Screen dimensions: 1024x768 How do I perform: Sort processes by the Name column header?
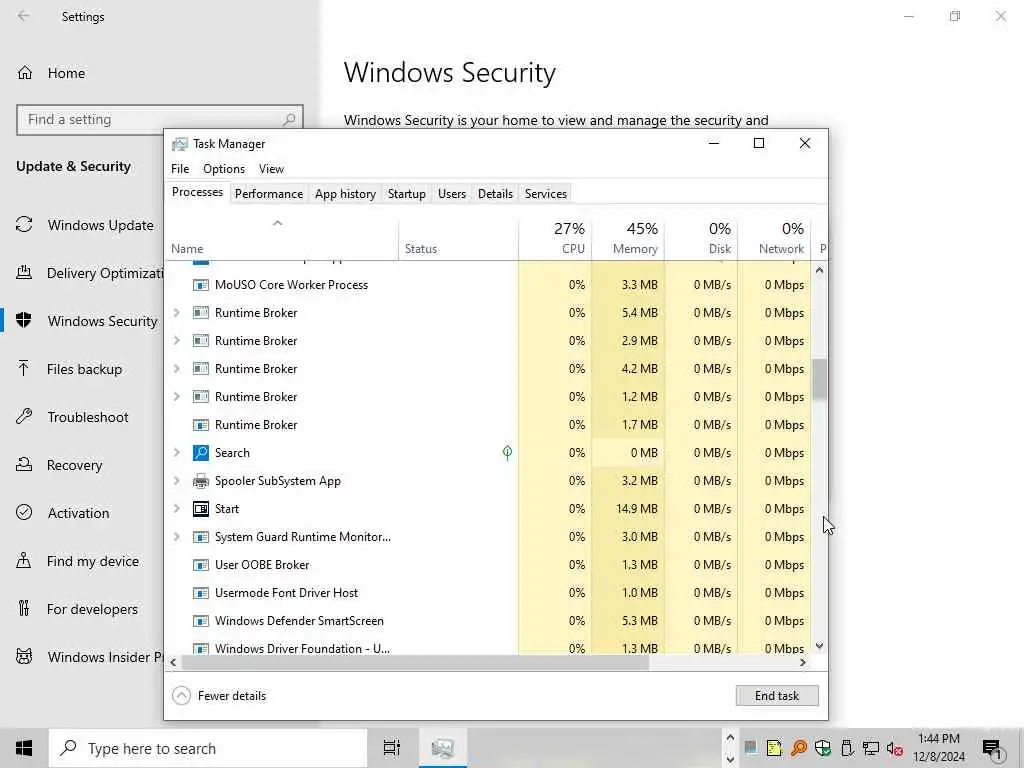pyautogui.click(x=281, y=238)
